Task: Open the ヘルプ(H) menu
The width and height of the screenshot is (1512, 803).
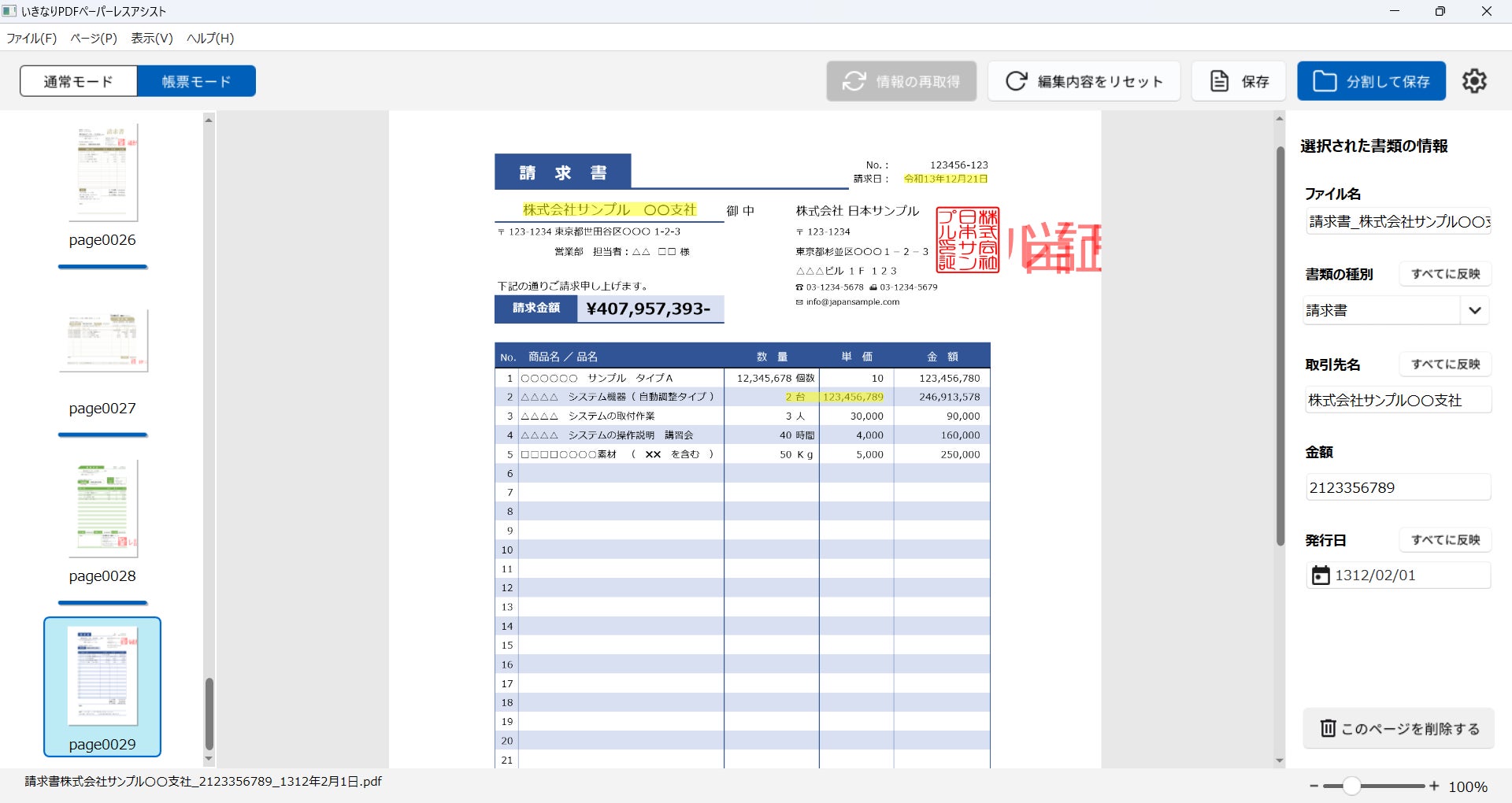Action: coord(210,38)
